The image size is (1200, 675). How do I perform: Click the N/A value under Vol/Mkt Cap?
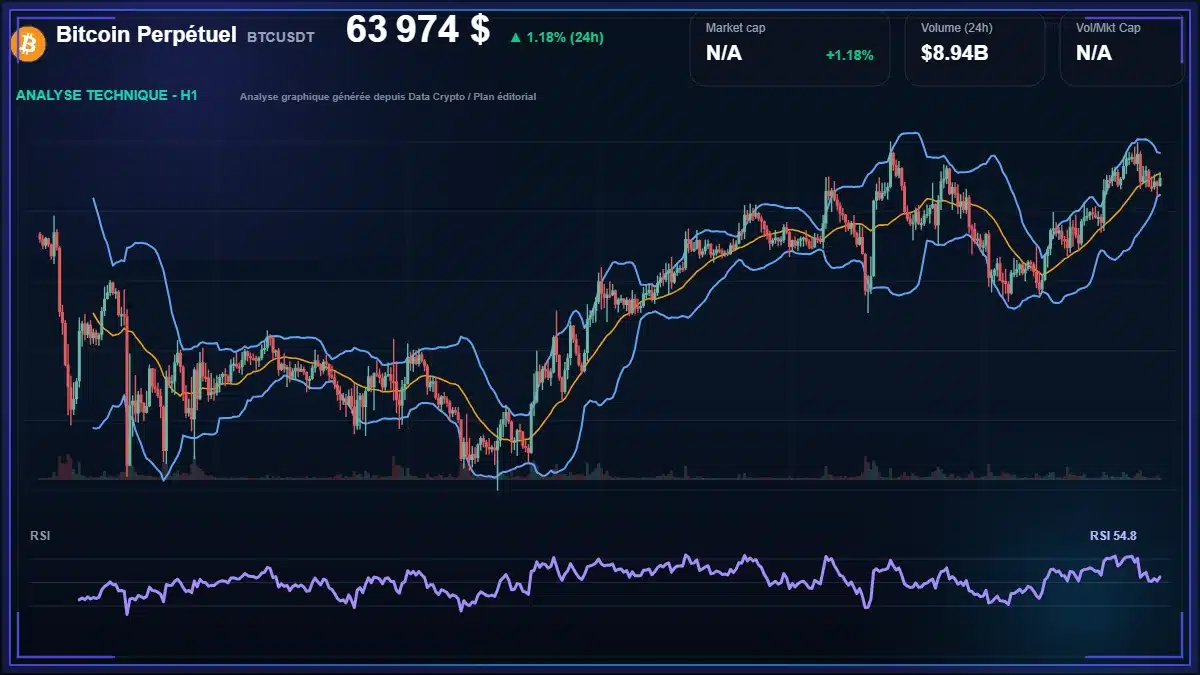(1094, 53)
